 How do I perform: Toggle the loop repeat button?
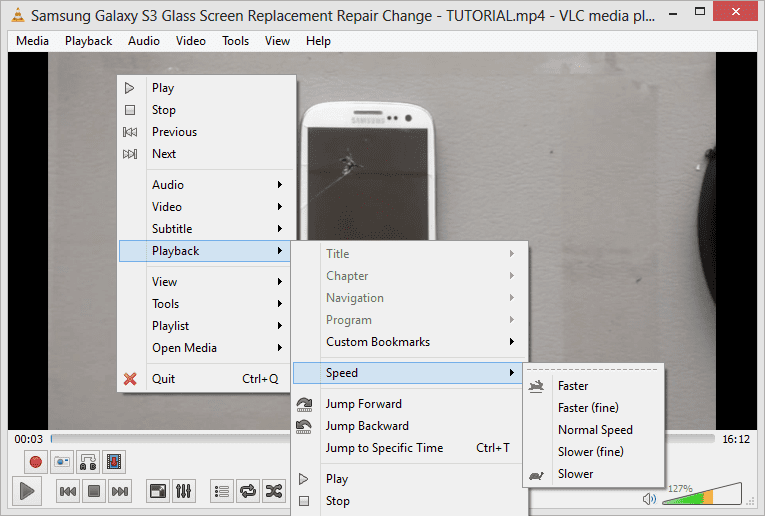[x=248, y=491]
